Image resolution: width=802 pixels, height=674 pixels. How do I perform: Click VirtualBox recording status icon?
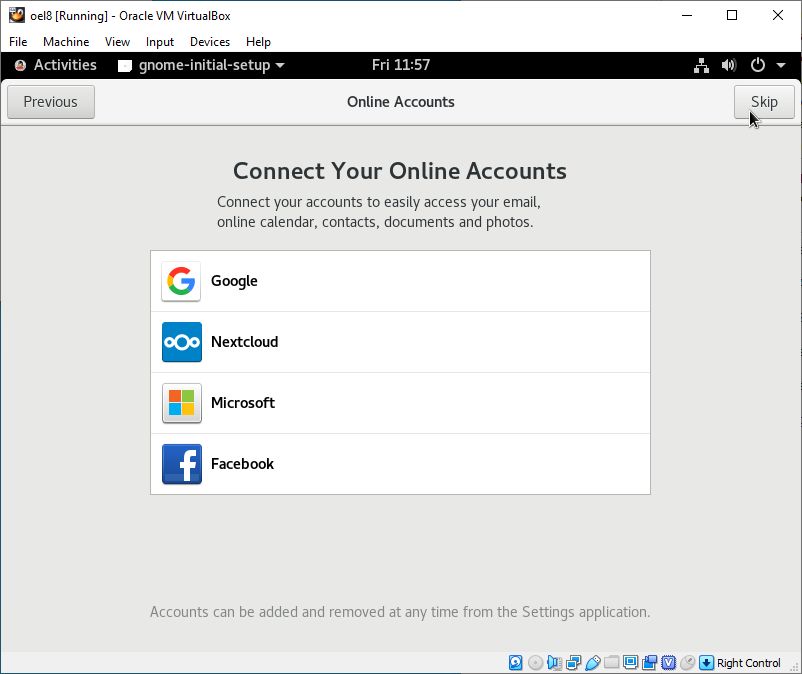point(650,663)
